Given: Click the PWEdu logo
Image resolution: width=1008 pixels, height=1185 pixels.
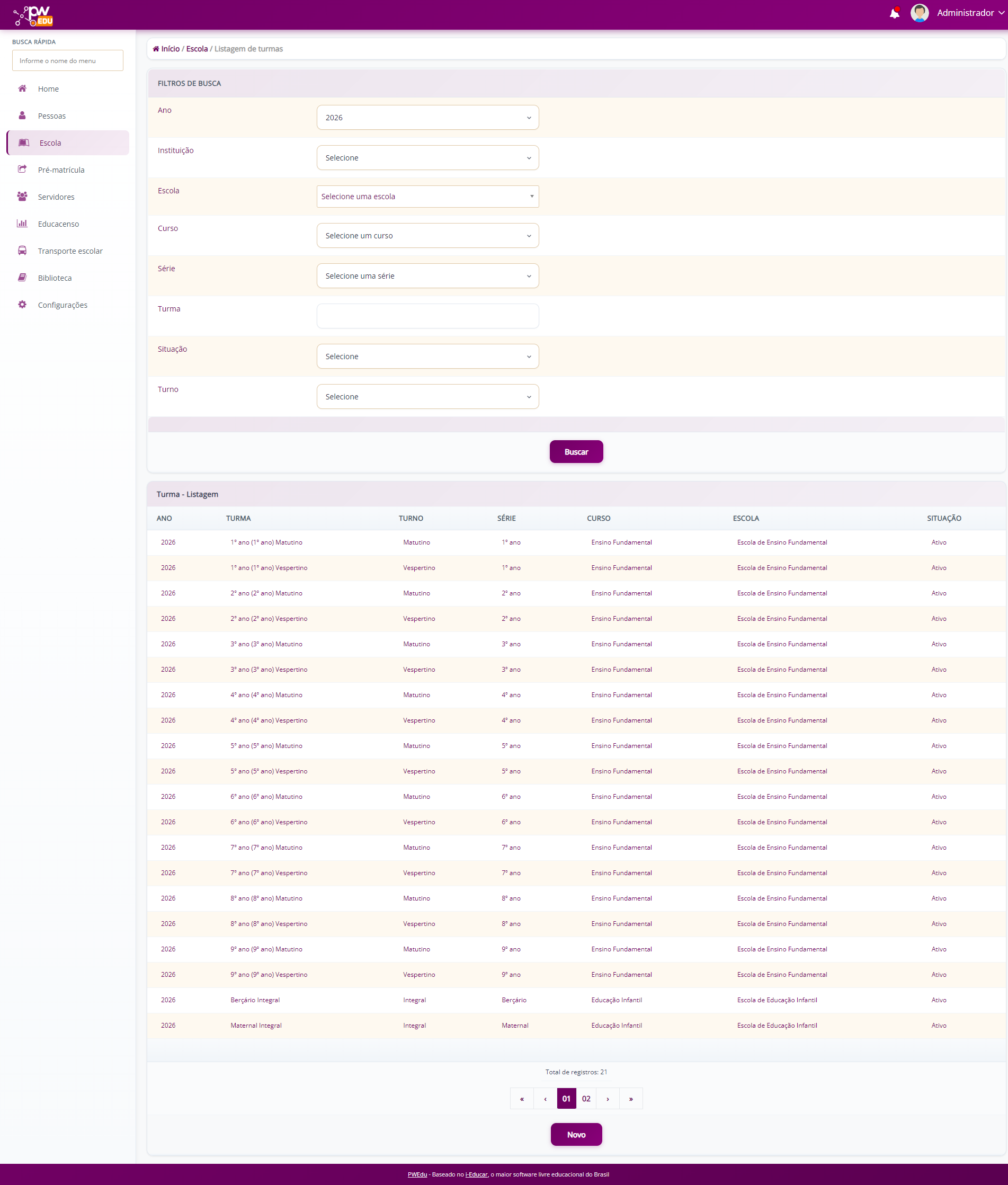Looking at the screenshot, I should [34, 15].
